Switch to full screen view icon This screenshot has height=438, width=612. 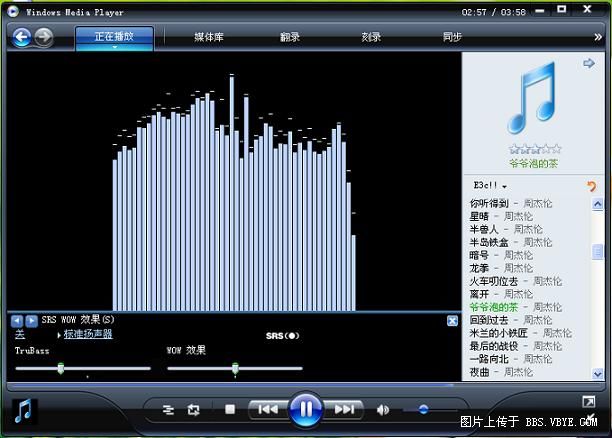(x=589, y=402)
